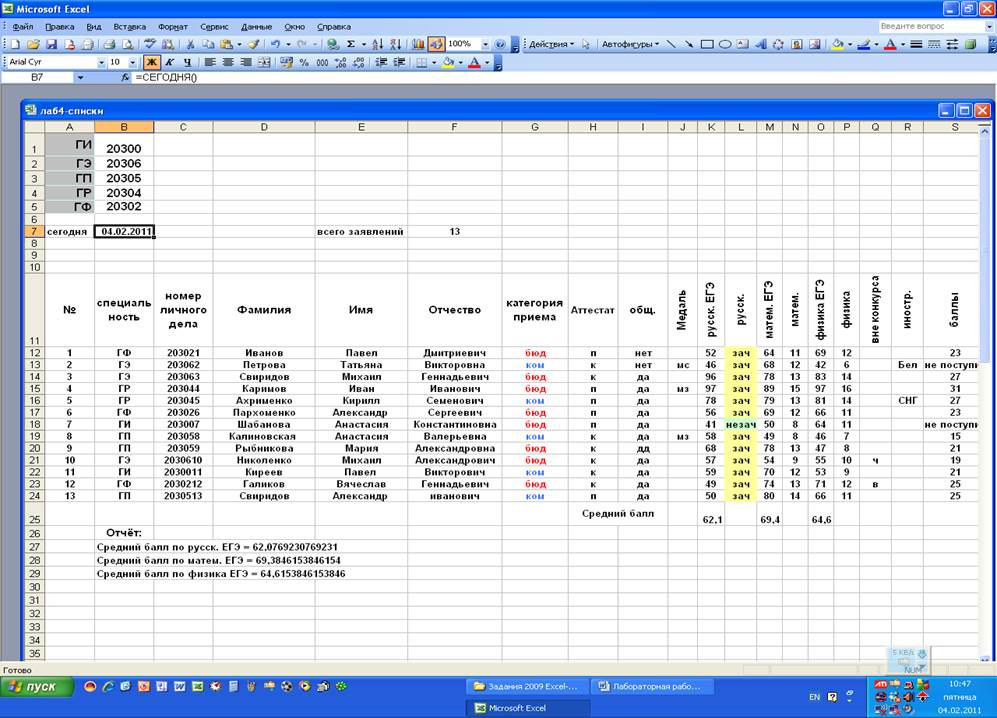997x718 pixels.
Task: Click the Save icon in the toolbar
Action: click(x=53, y=44)
